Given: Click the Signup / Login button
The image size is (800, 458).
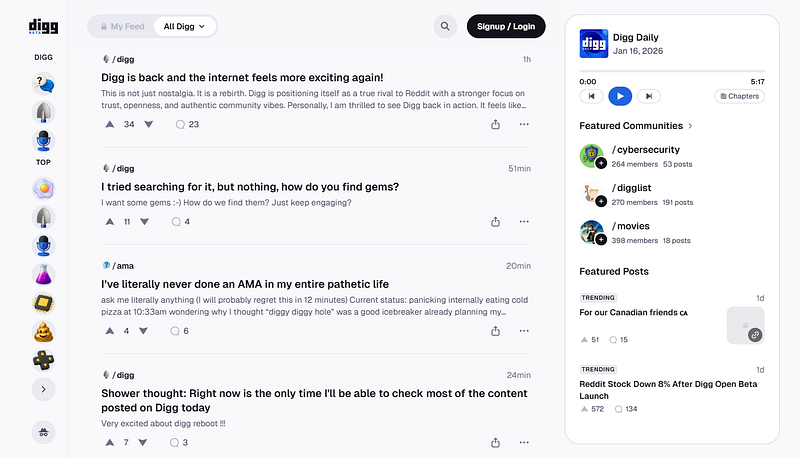Looking at the screenshot, I should click(x=506, y=26).
